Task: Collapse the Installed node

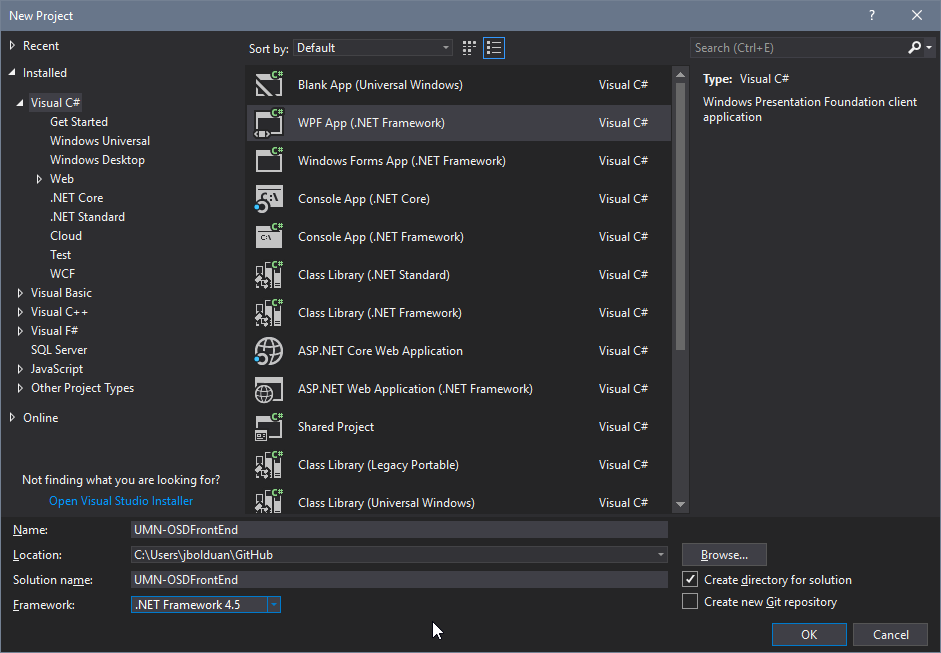Action: point(12,73)
